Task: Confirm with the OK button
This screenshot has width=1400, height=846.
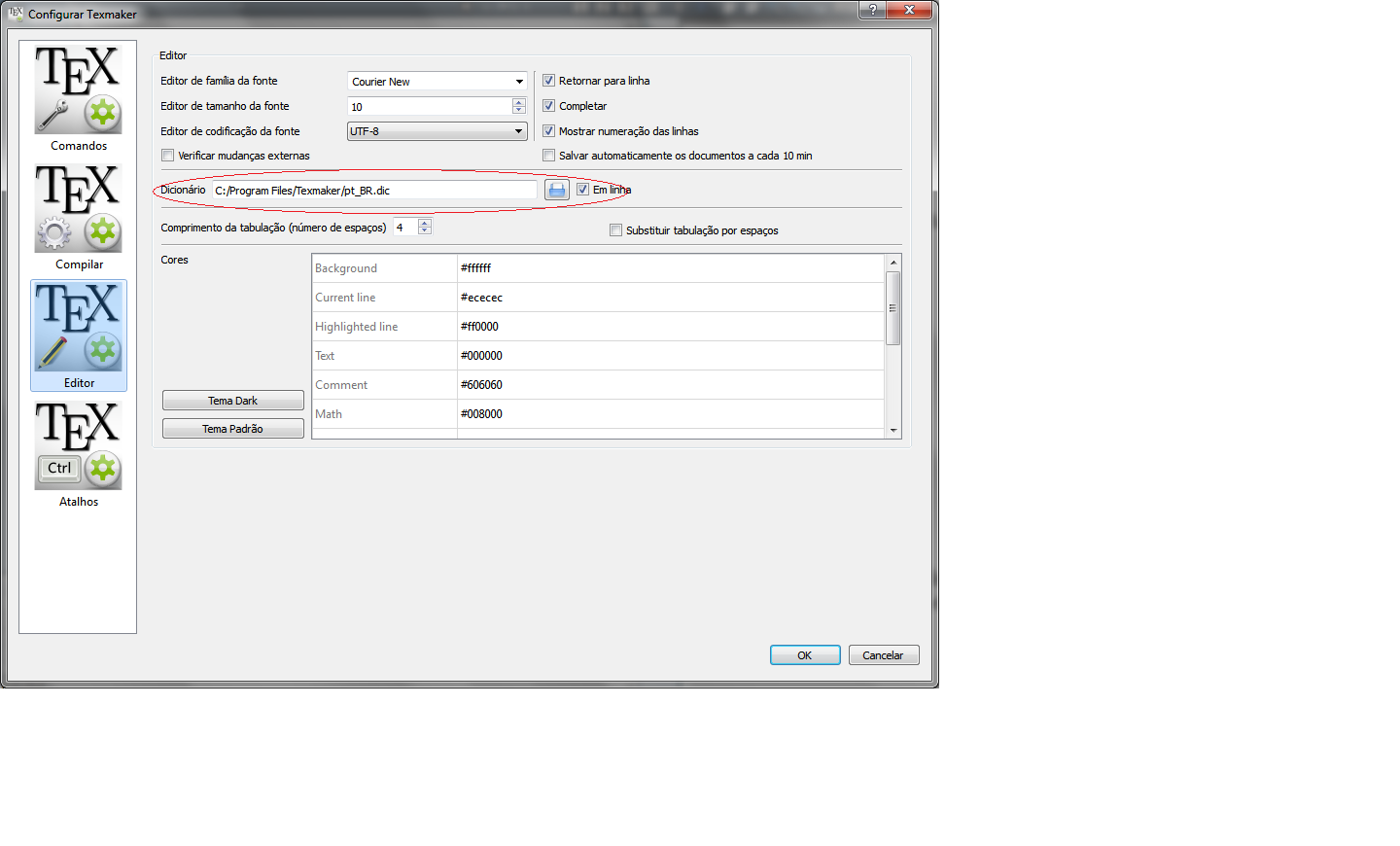Action: (805, 655)
